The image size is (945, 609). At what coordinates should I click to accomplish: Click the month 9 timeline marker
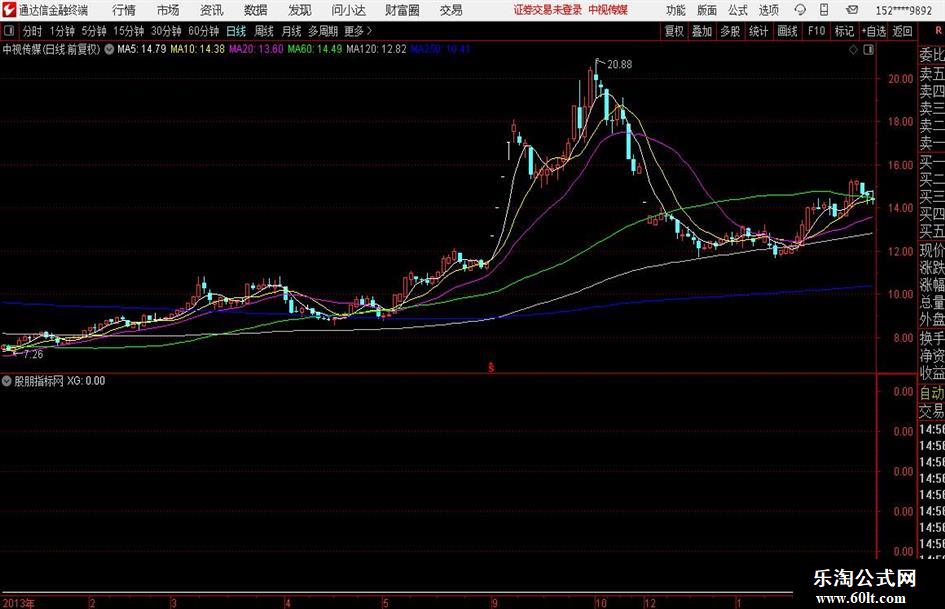(494, 603)
